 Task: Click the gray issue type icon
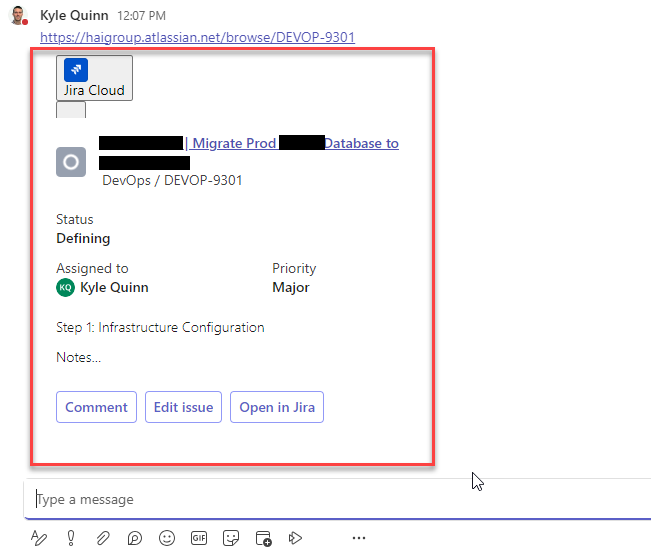point(71,162)
